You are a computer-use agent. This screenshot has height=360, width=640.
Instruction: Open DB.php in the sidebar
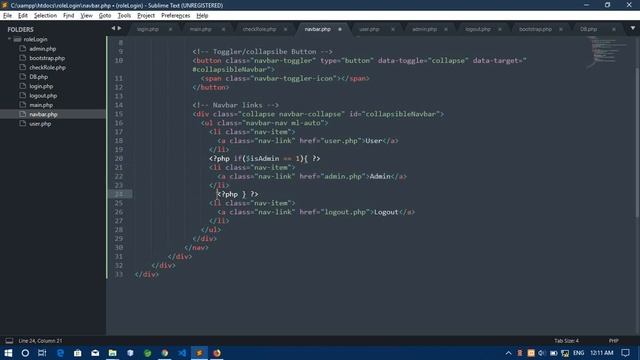point(38,77)
